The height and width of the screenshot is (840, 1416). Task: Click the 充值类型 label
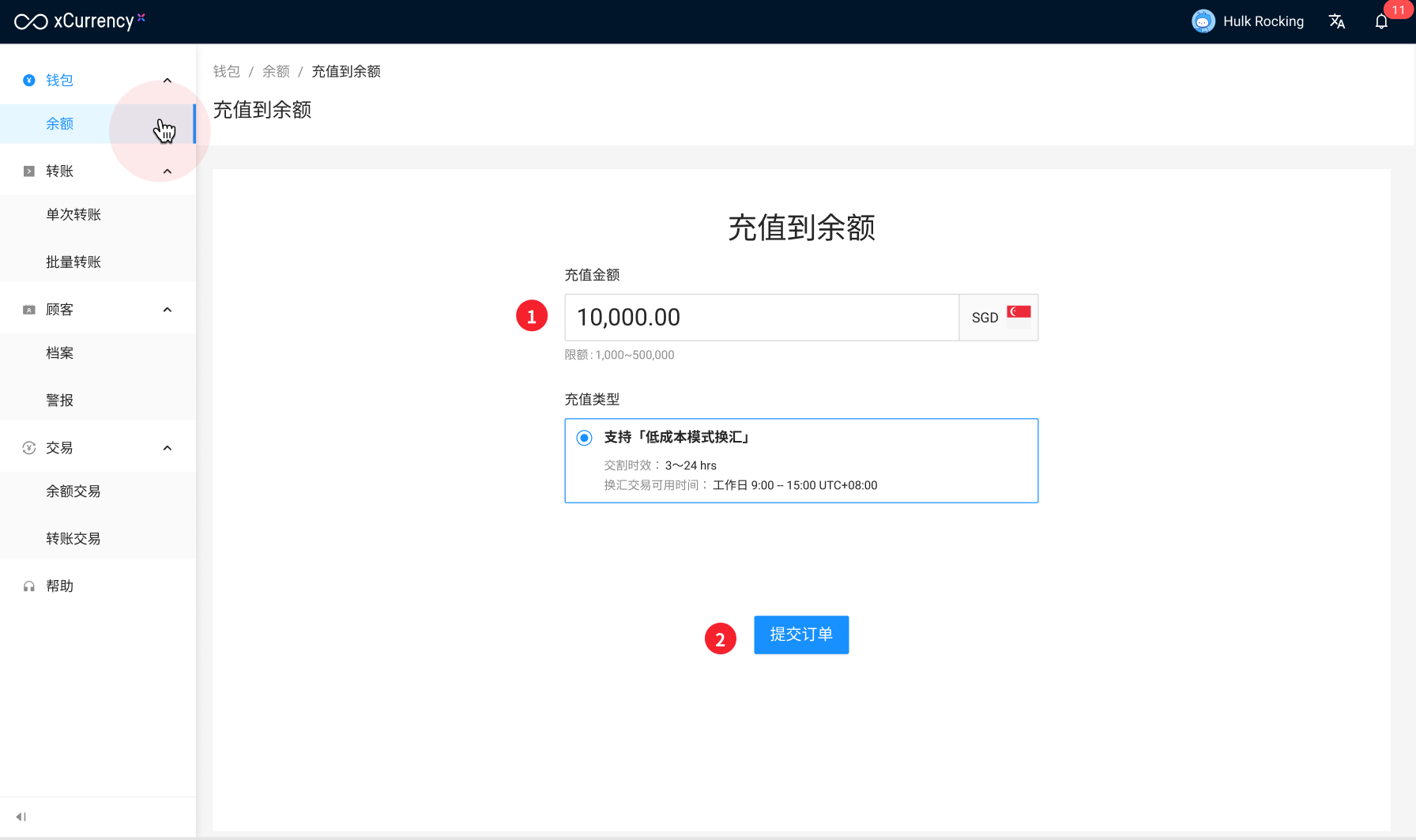pyautogui.click(x=592, y=399)
